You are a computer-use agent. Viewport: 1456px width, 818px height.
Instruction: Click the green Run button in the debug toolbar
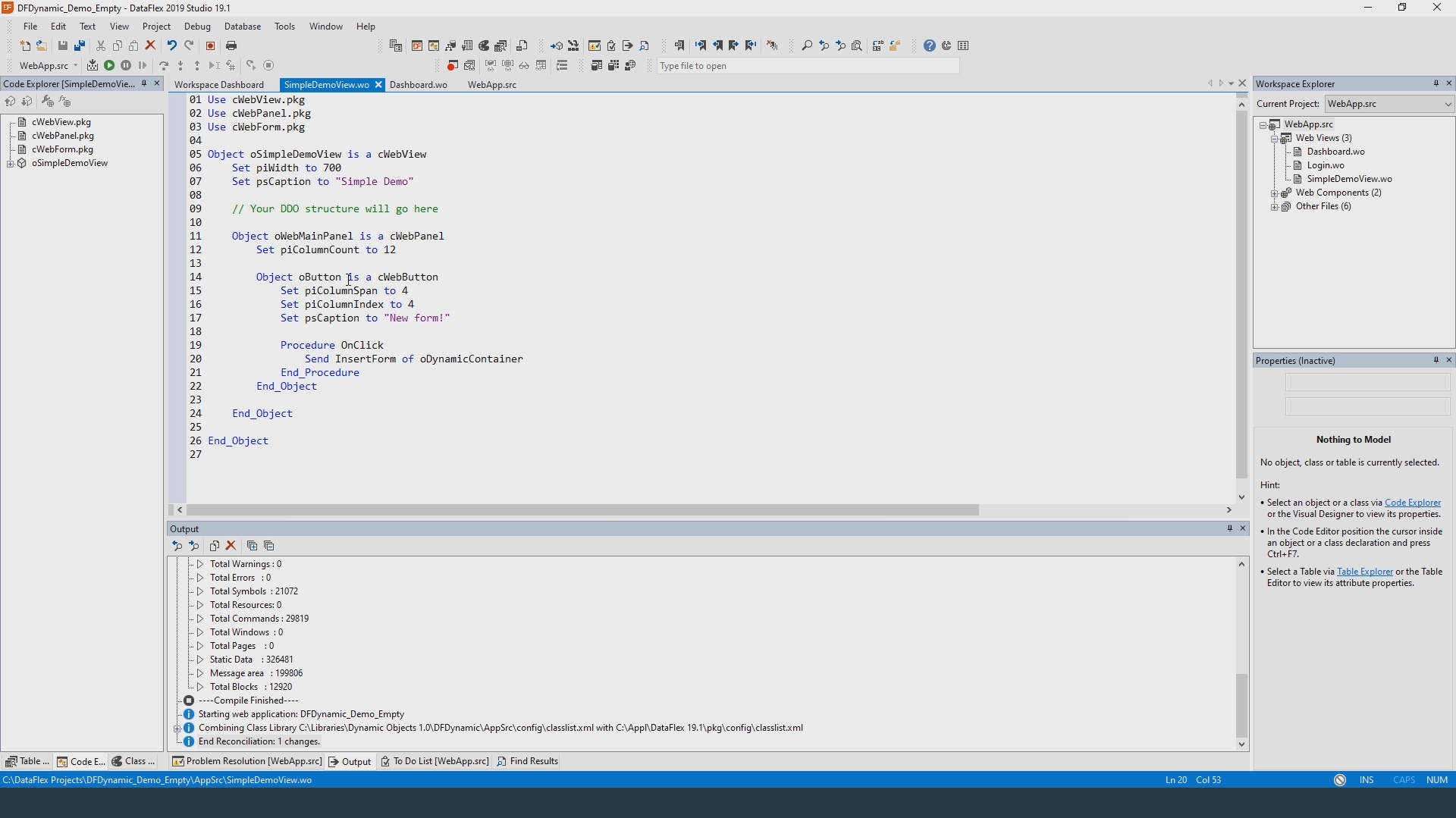pos(109,66)
